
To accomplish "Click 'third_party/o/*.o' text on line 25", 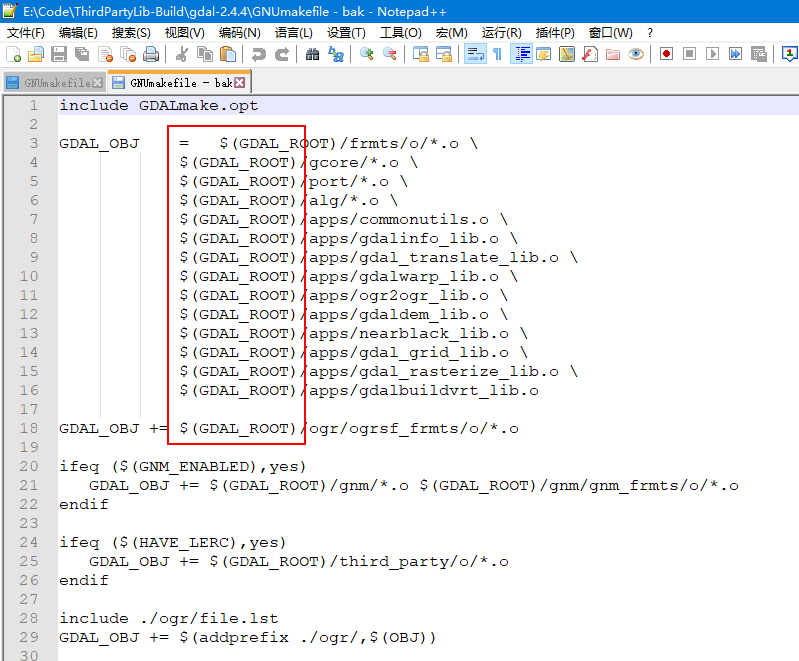I will tap(424, 561).
